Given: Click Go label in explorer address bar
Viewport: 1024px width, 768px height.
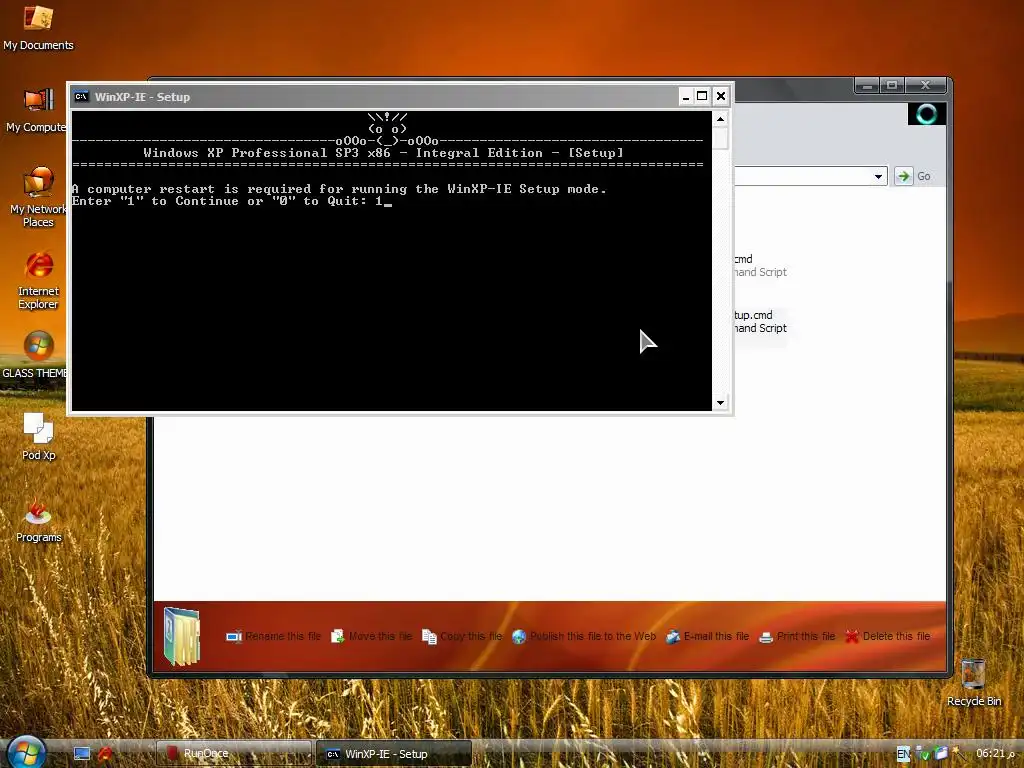Looking at the screenshot, I should point(923,176).
